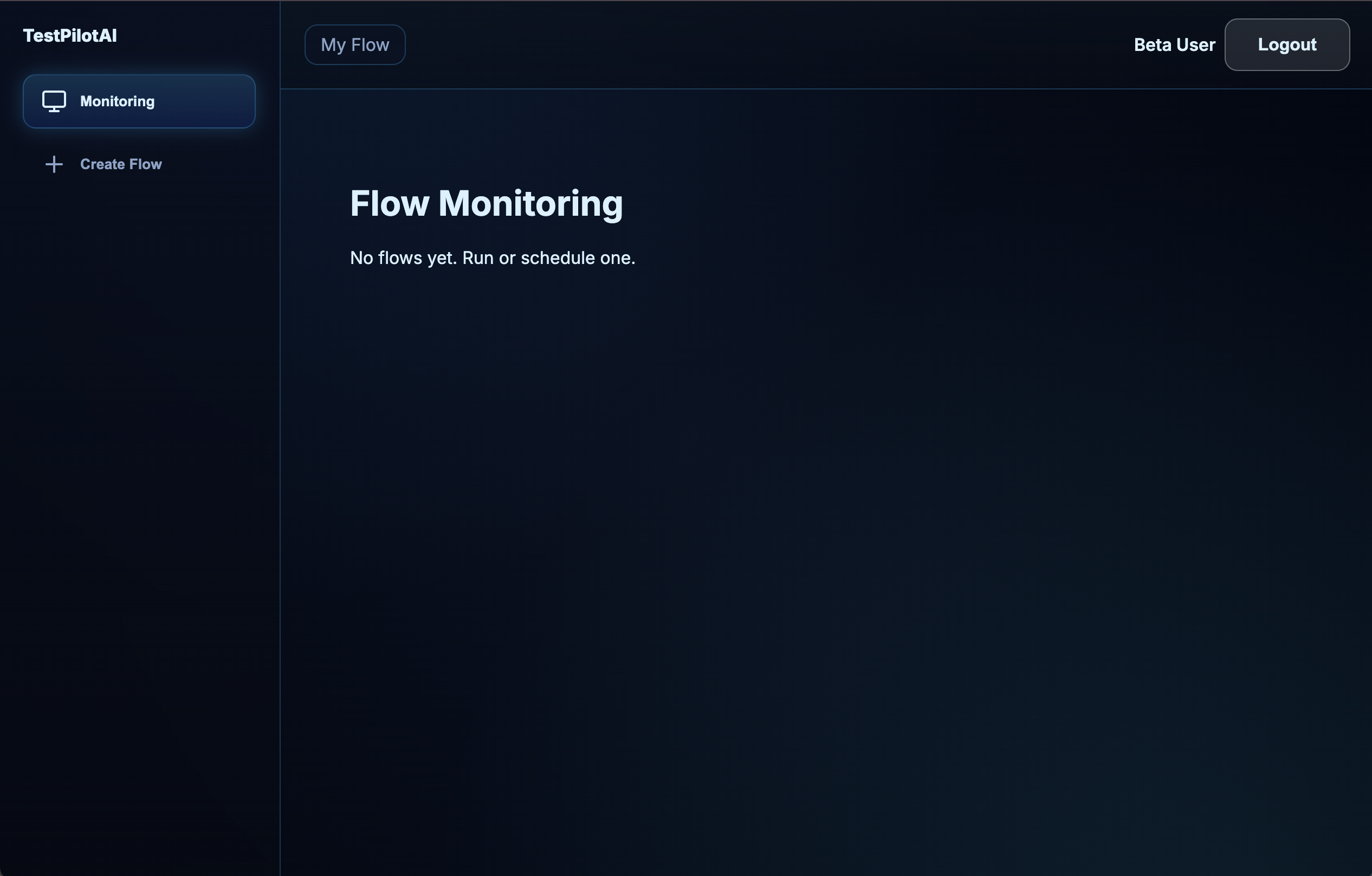Select the highlighted Monitoring sidebar entry
The height and width of the screenshot is (876, 1372).
pos(139,101)
